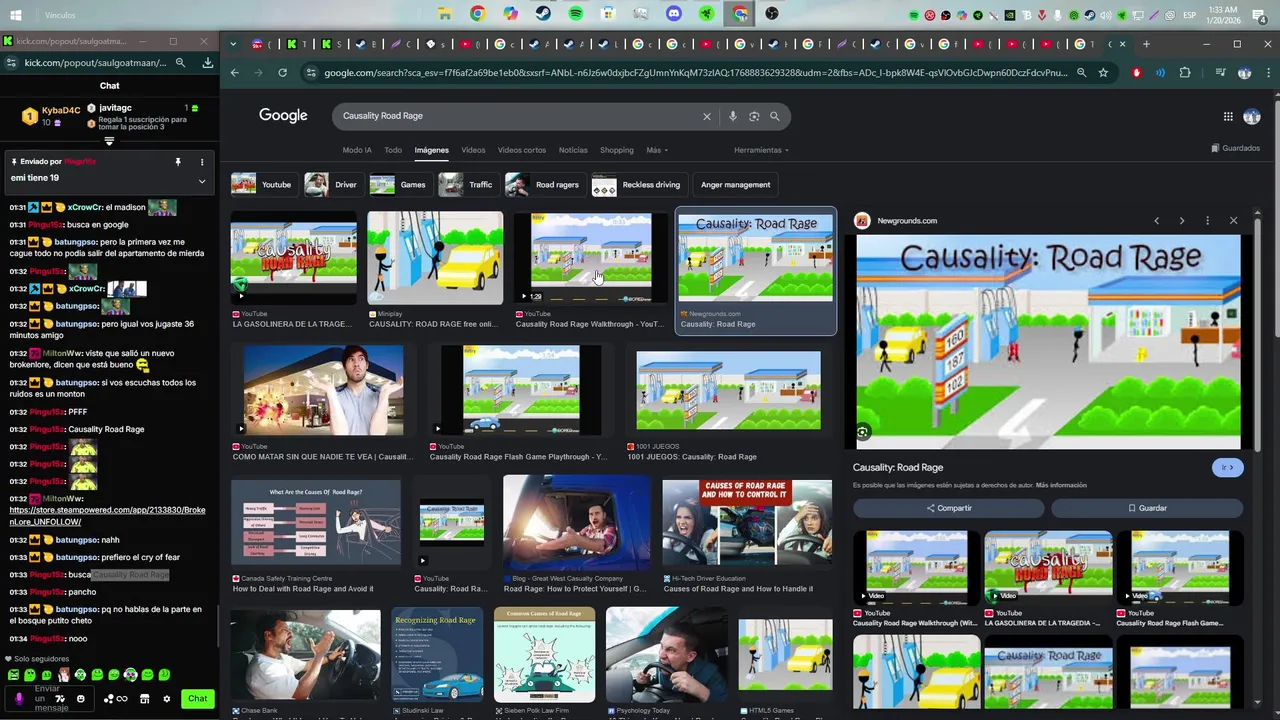
Task: Bookmark this page with the star icon
Action: point(1103,73)
